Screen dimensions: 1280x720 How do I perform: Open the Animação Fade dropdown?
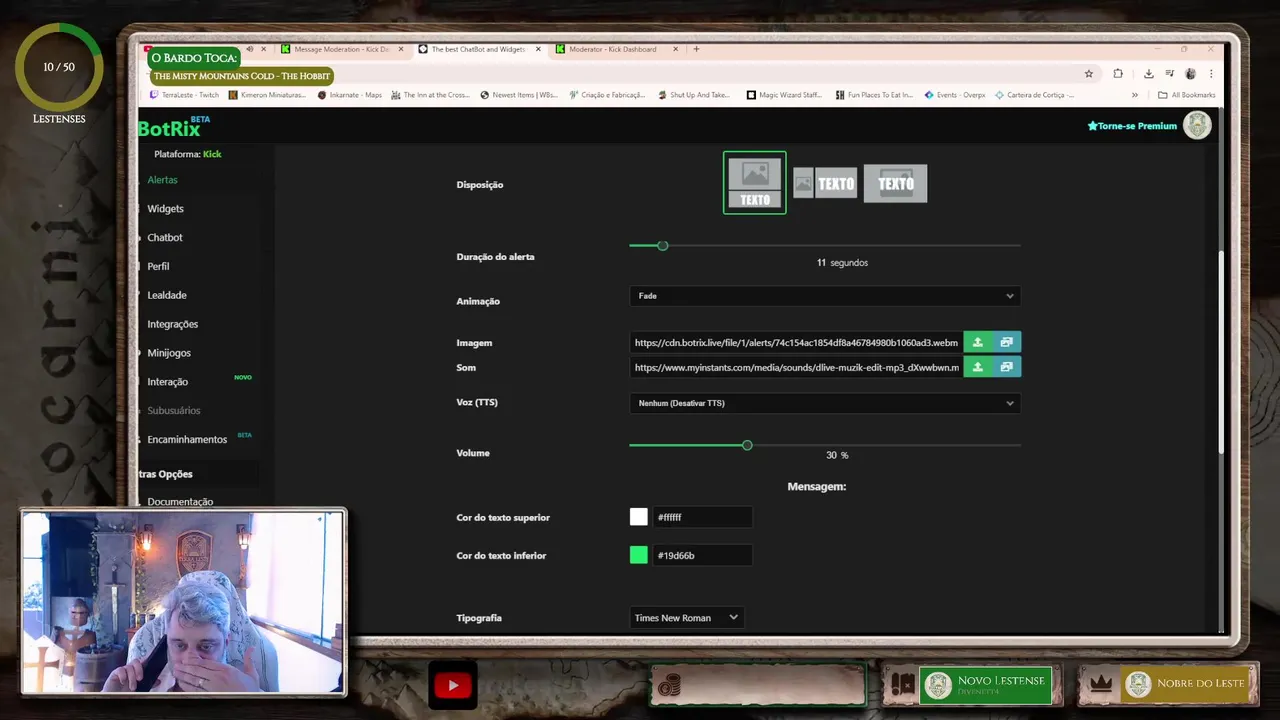coord(825,296)
